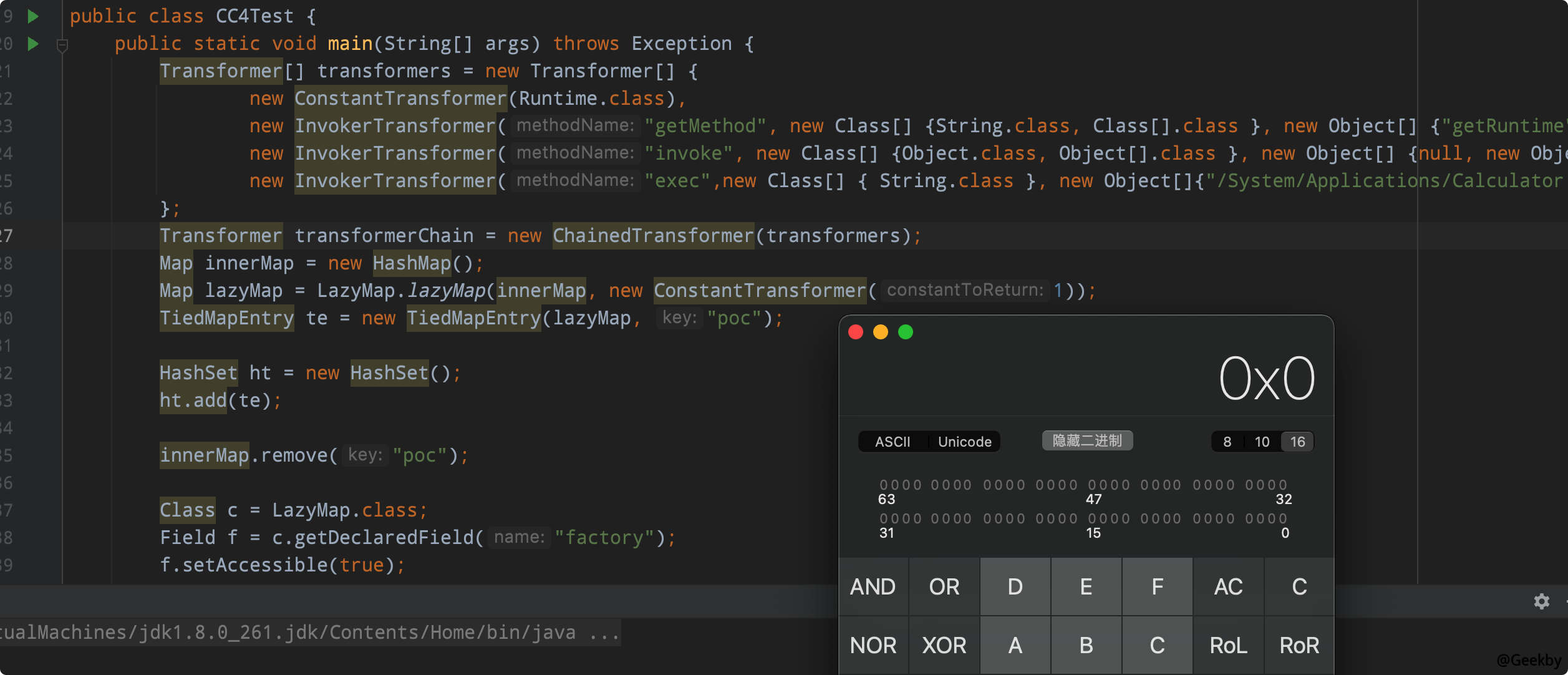Switch calculator to ASCII mode
Image resolution: width=1568 pixels, height=675 pixels.
[893, 442]
